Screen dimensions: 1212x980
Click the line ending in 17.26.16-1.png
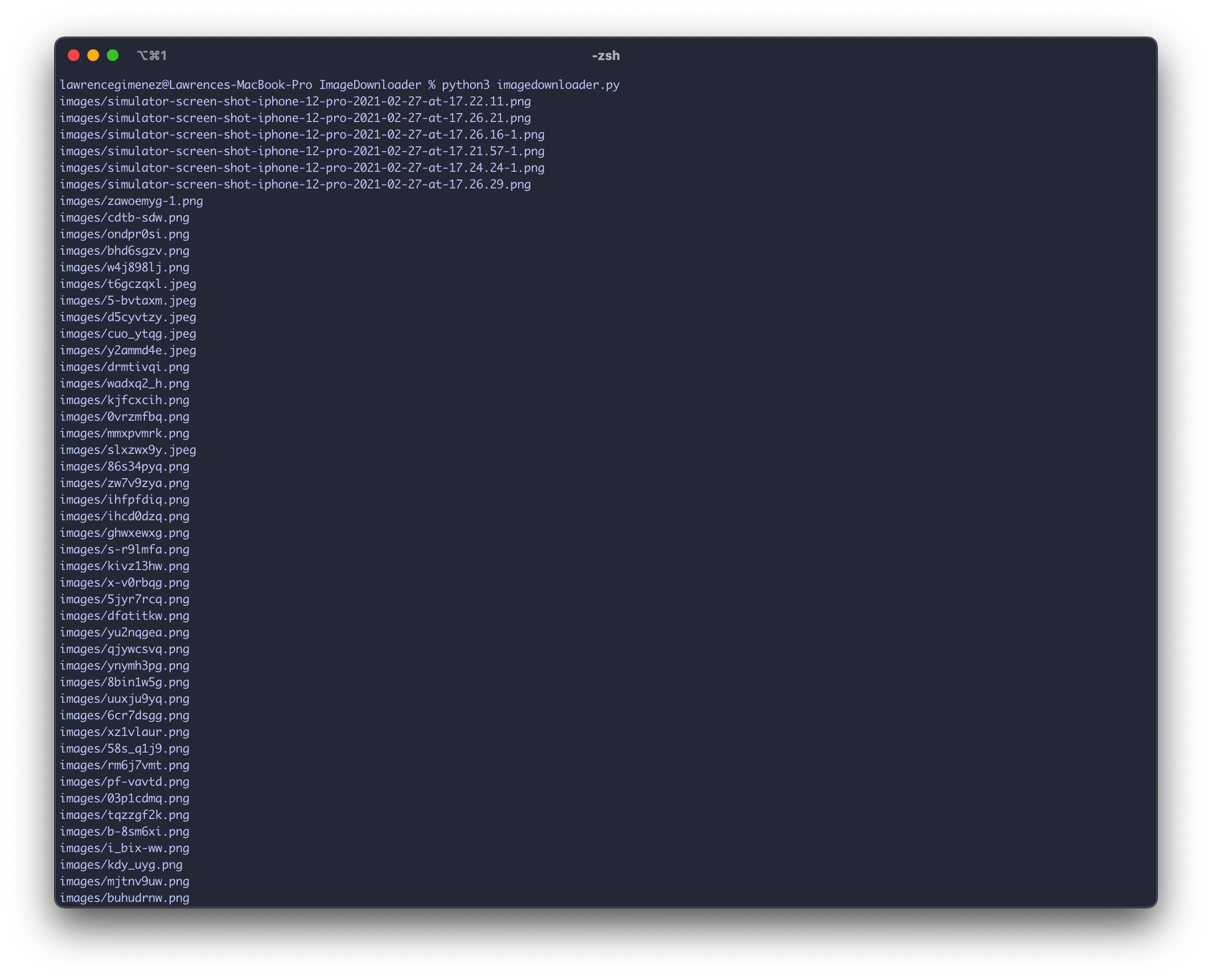tap(302, 134)
